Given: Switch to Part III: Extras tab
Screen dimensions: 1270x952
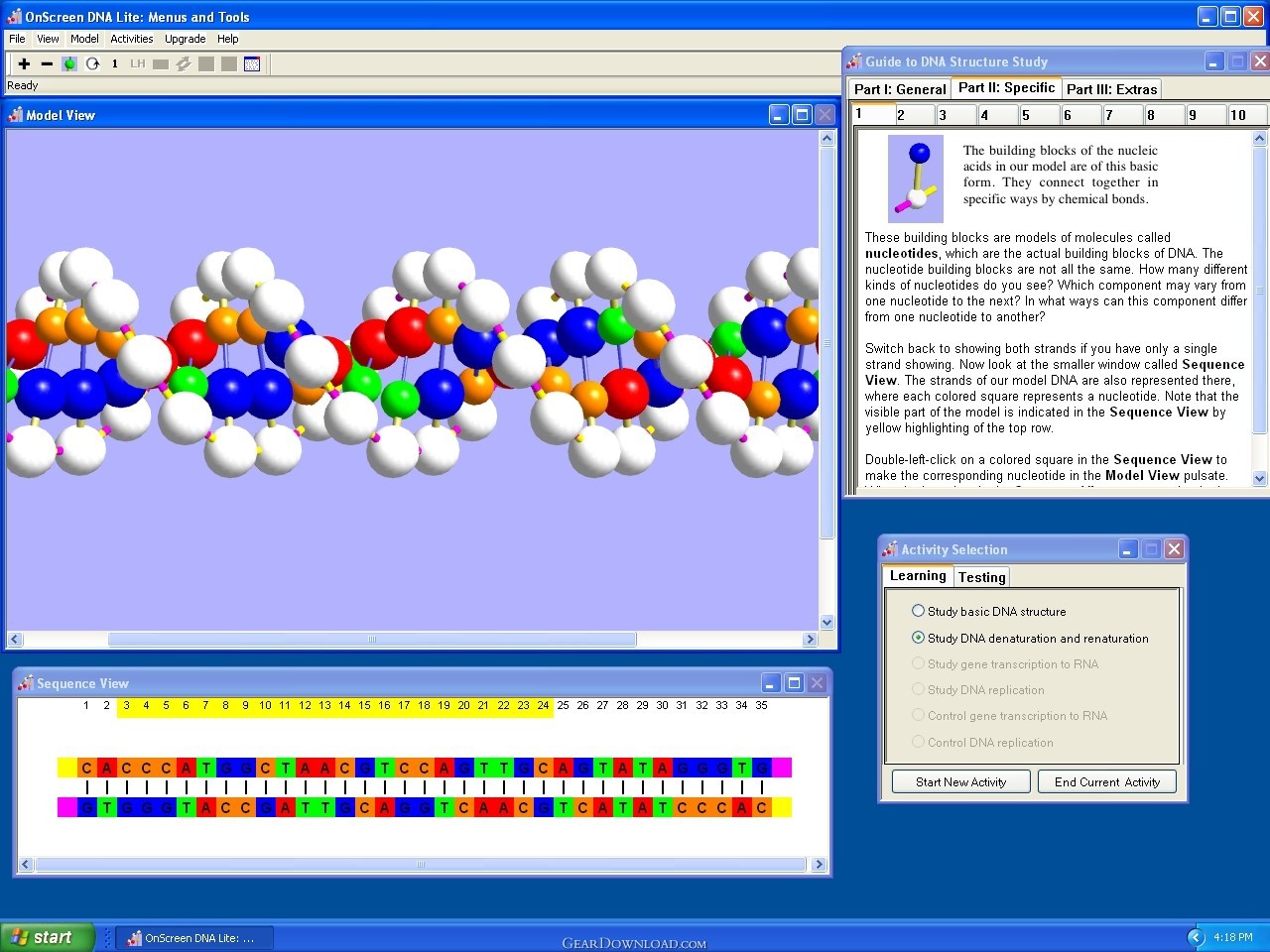Looking at the screenshot, I should 1111,89.
